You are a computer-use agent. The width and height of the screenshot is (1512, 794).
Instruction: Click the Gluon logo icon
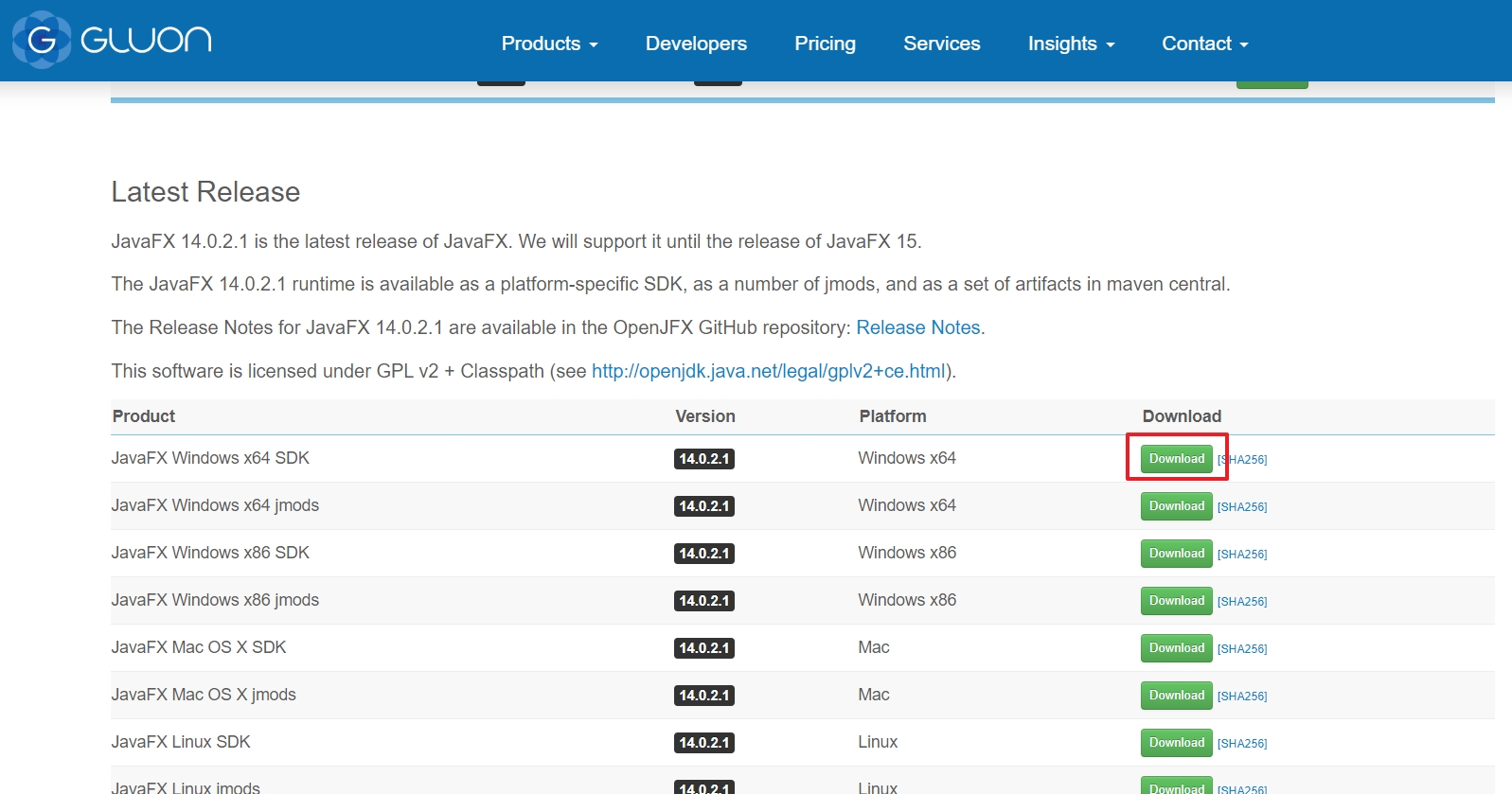[x=42, y=40]
